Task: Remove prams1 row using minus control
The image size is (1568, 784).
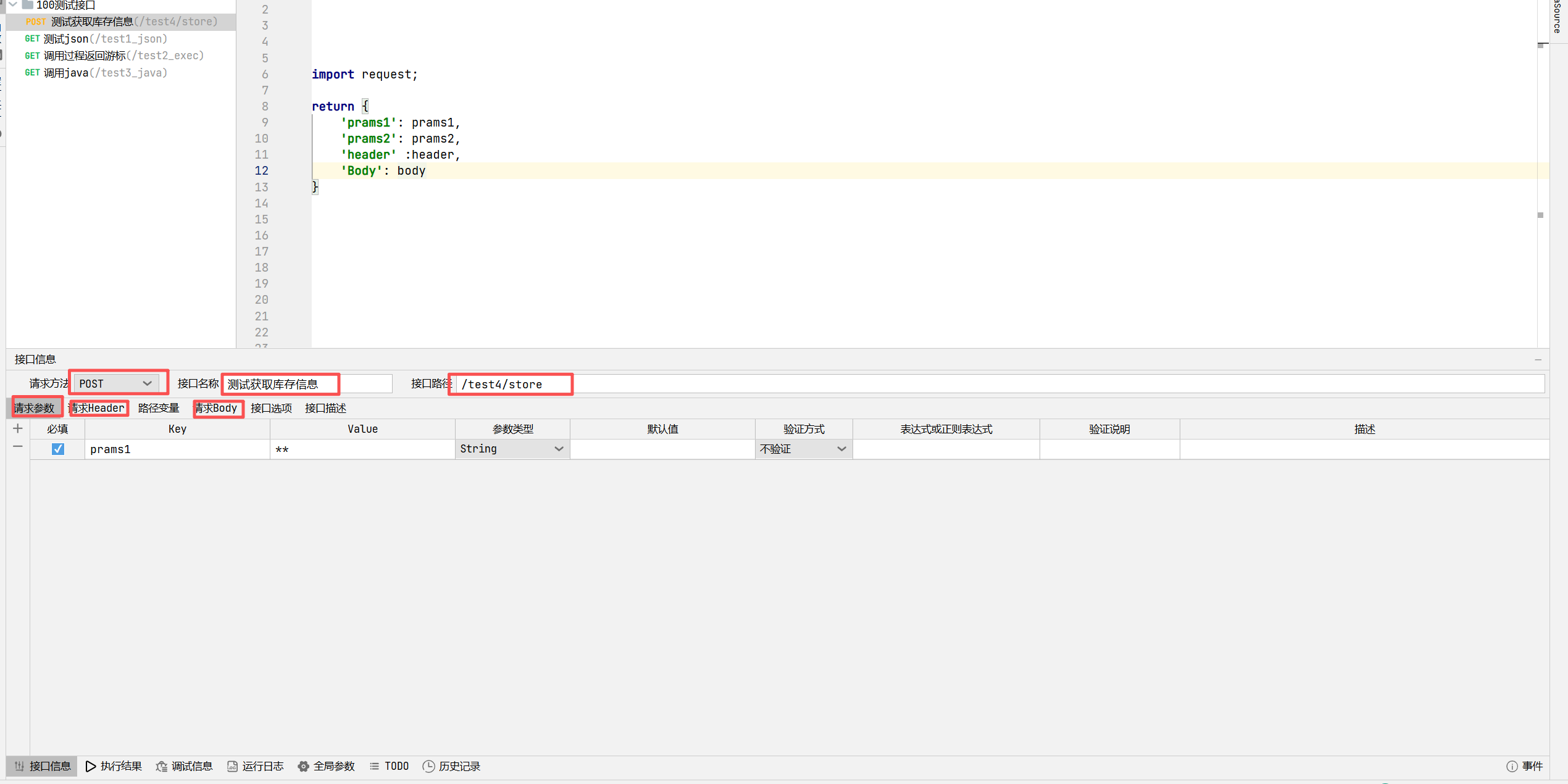Action: tap(17, 447)
